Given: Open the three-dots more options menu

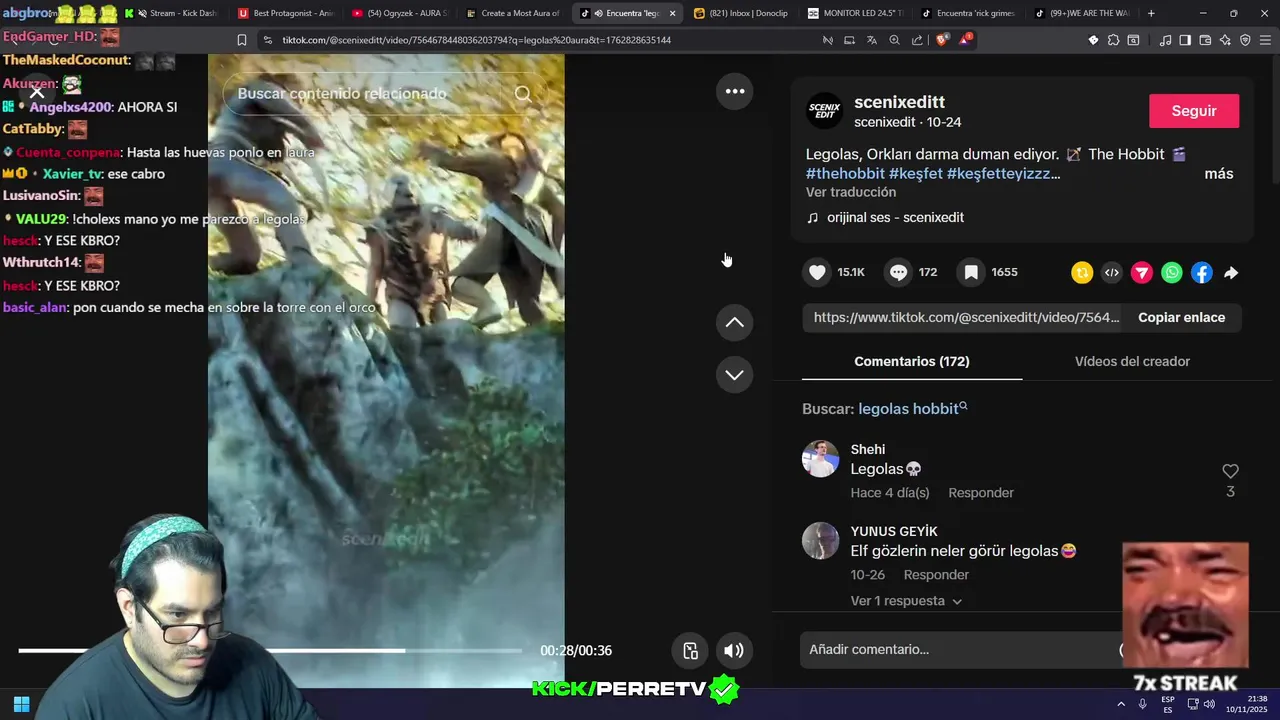Looking at the screenshot, I should [x=735, y=91].
